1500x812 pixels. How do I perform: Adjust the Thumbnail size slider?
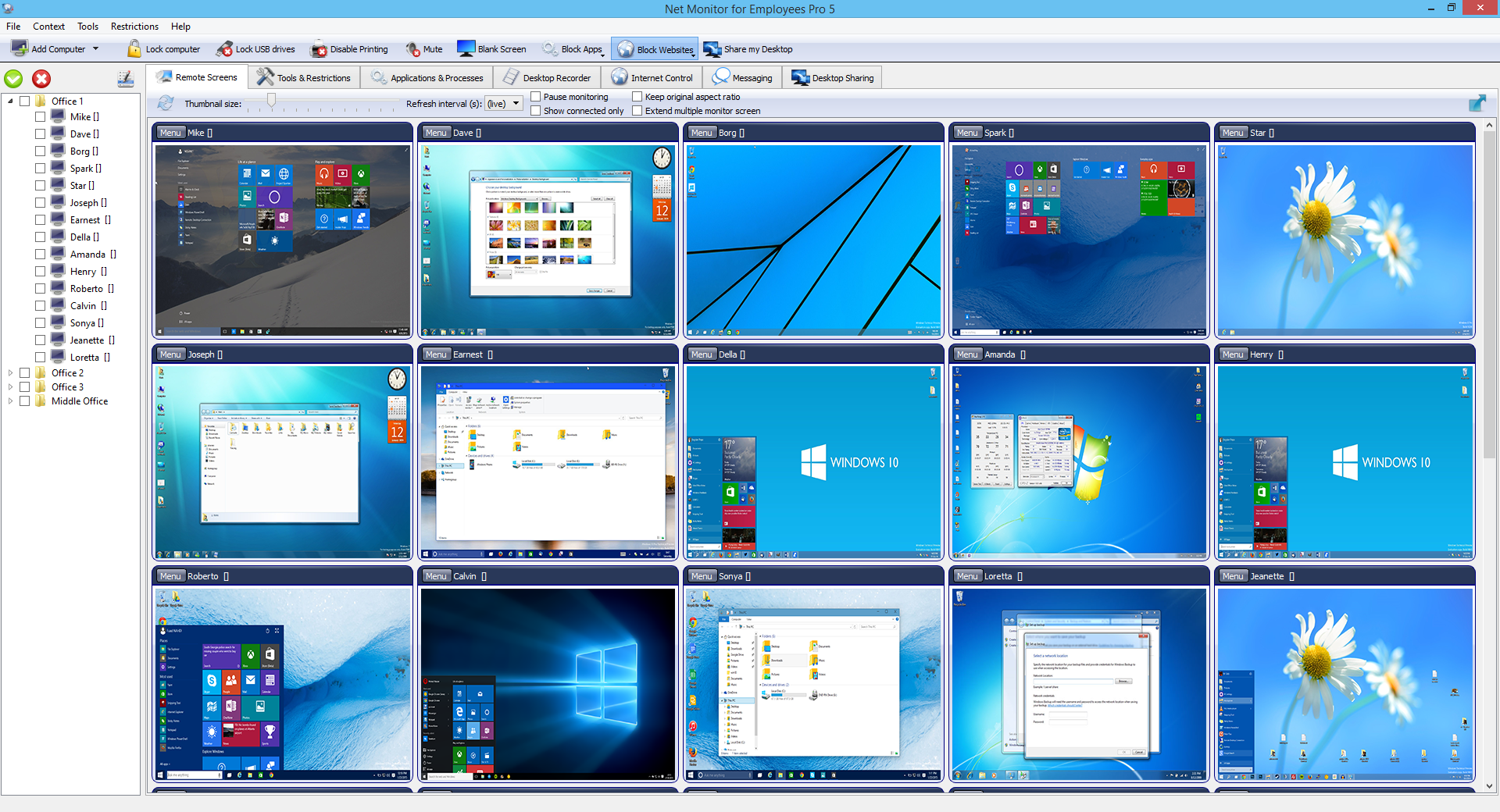pyautogui.click(x=271, y=101)
